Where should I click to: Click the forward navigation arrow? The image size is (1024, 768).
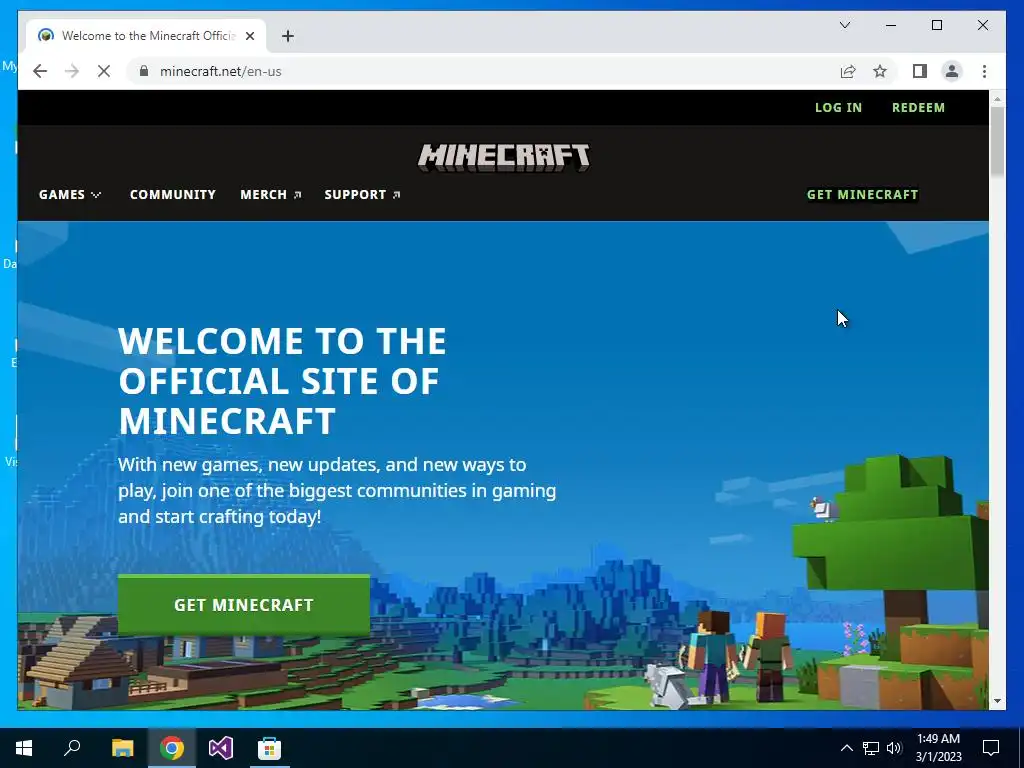[x=72, y=71]
